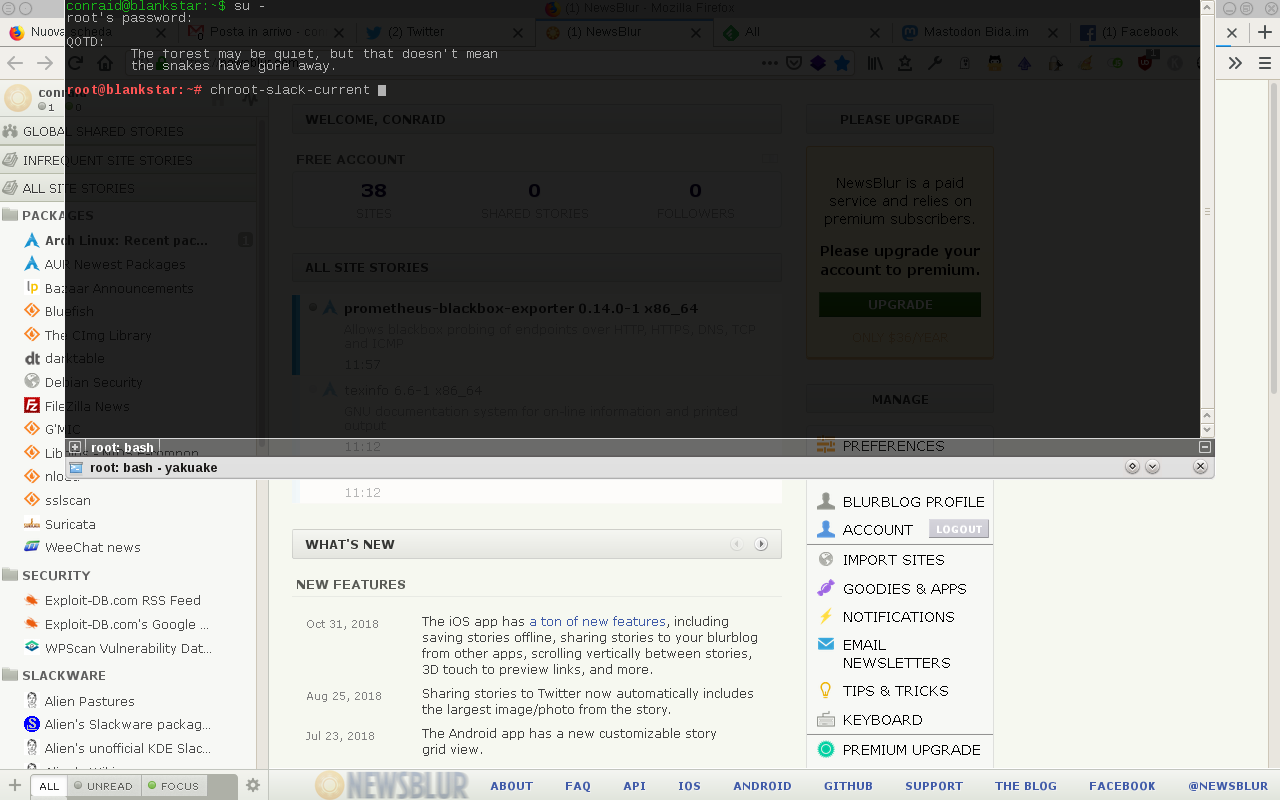The width and height of the screenshot is (1280, 800).
Task: Open the sslscan feed
Action: click(x=68, y=500)
